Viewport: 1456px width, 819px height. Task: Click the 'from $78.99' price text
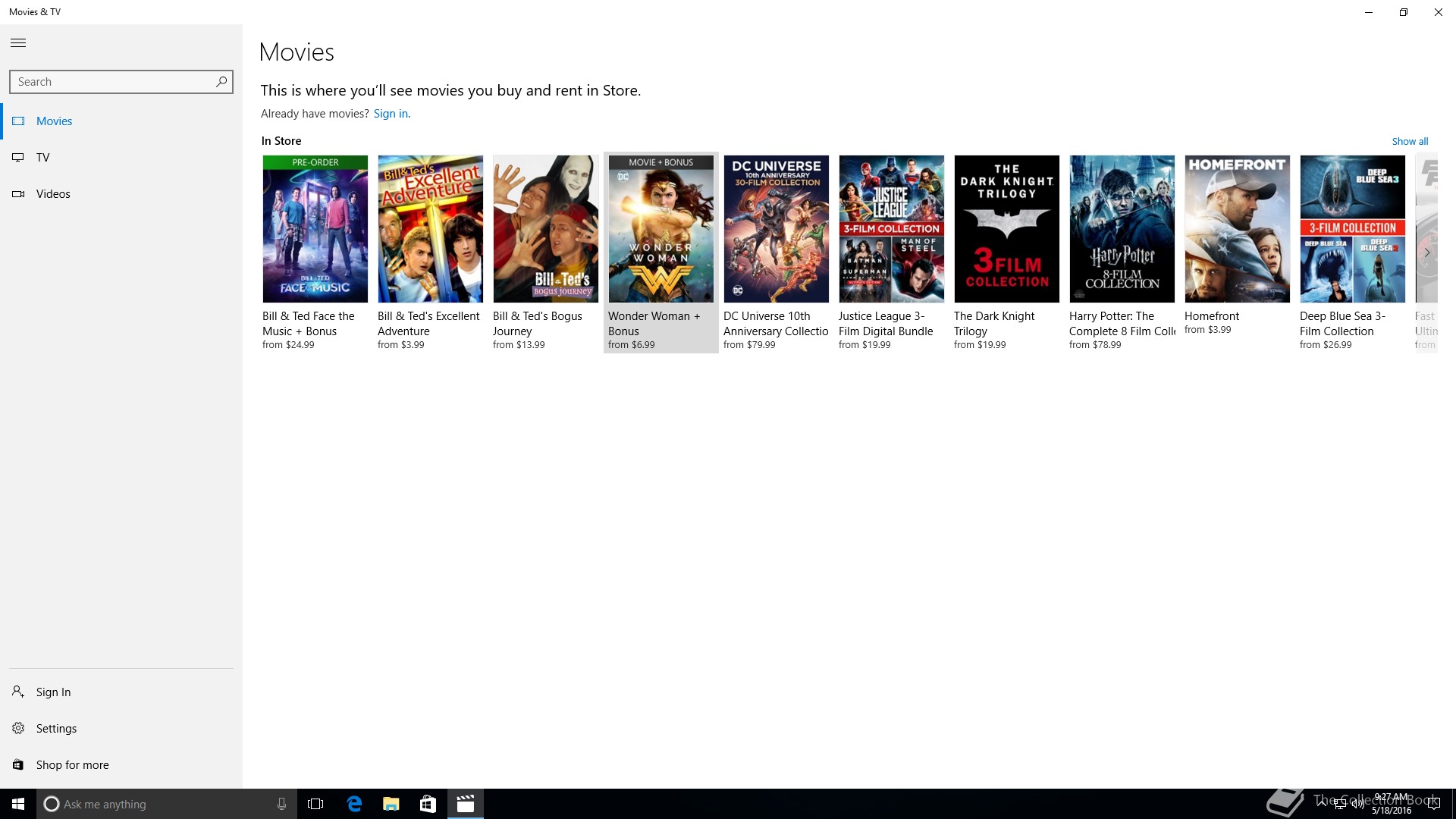tap(1095, 345)
